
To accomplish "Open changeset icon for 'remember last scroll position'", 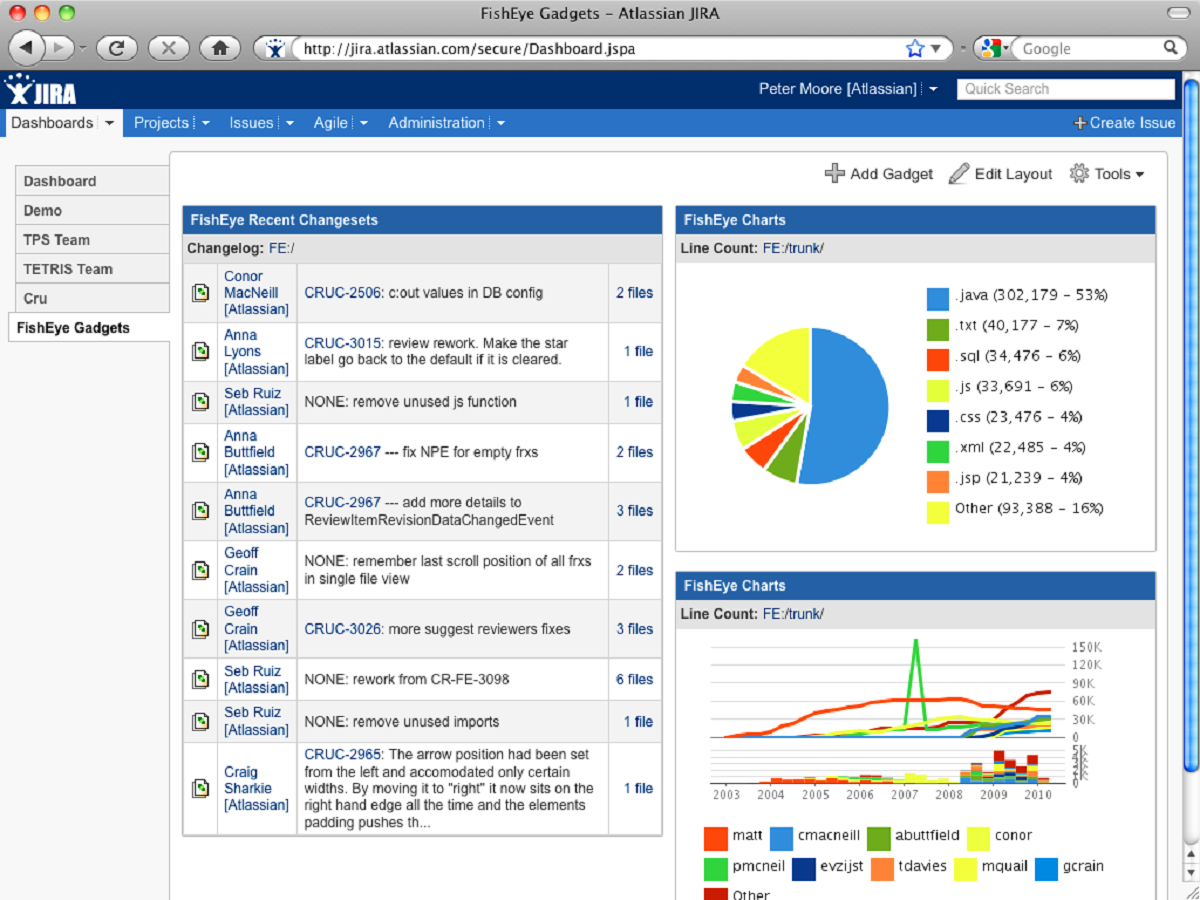I will click(x=201, y=570).
